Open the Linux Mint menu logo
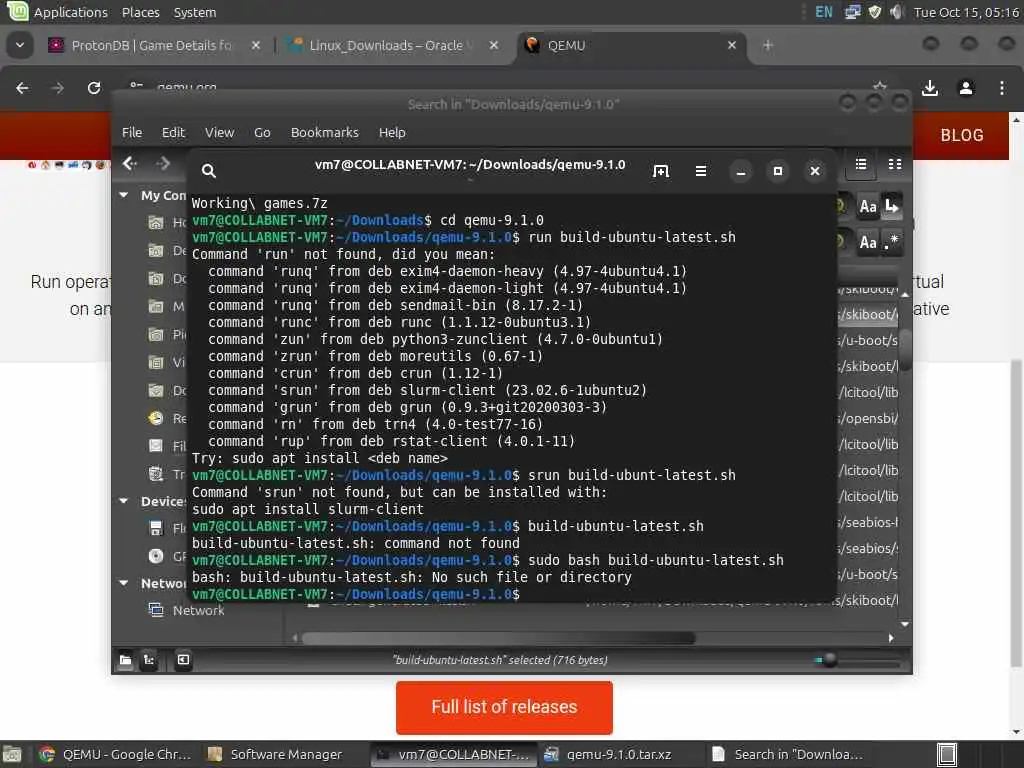The width and height of the screenshot is (1024, 768). click(16, 11)
